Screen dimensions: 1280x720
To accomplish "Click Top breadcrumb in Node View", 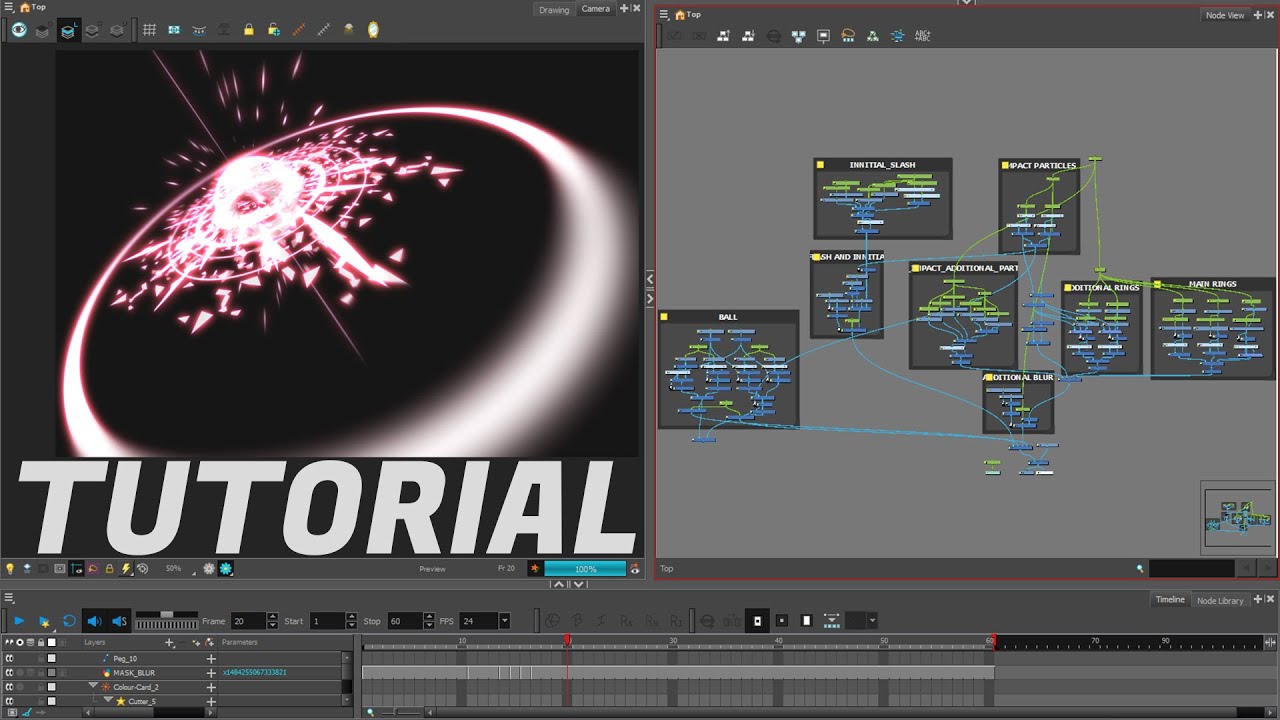I will (694, 14).
